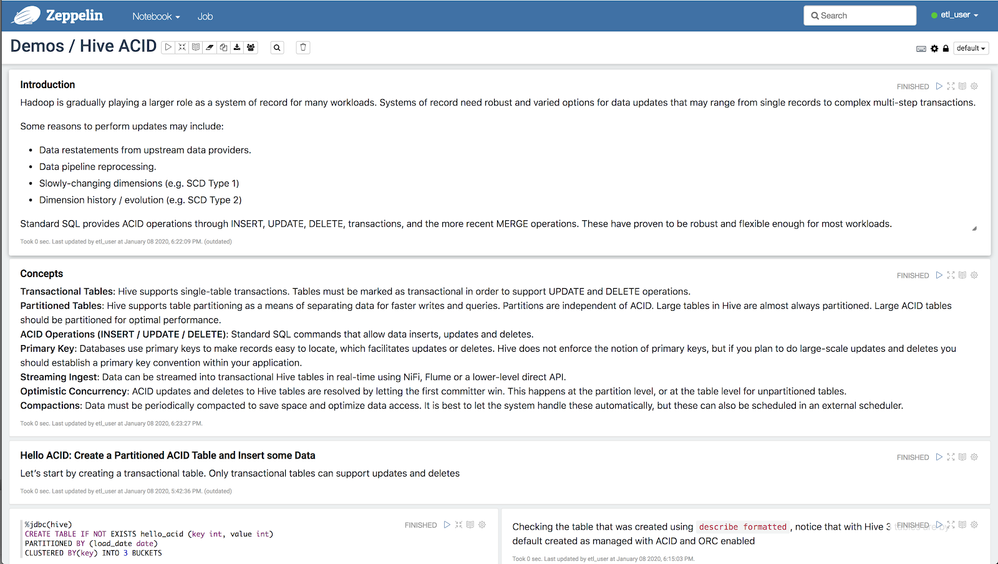This screenshot has height=564, width=998.
Task: Open interpreter binding gear settings
Action: pos(934,48)
